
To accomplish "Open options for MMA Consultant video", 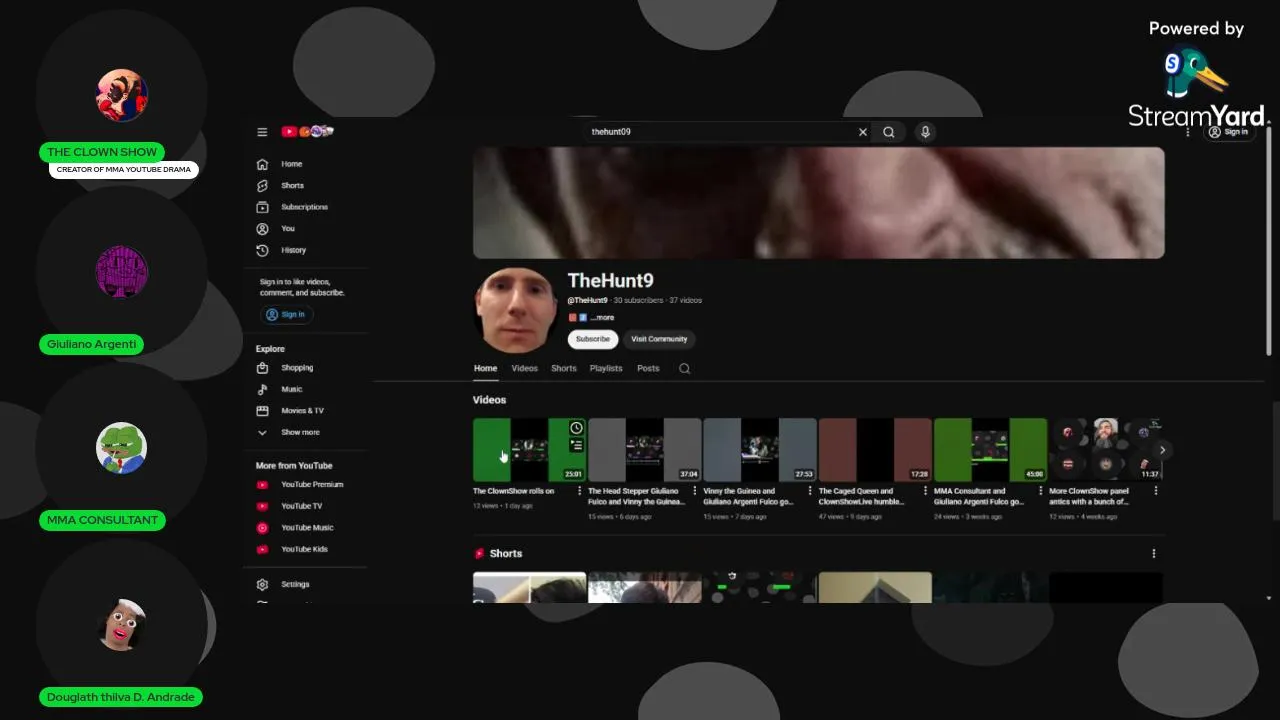I will [1040, 491].
